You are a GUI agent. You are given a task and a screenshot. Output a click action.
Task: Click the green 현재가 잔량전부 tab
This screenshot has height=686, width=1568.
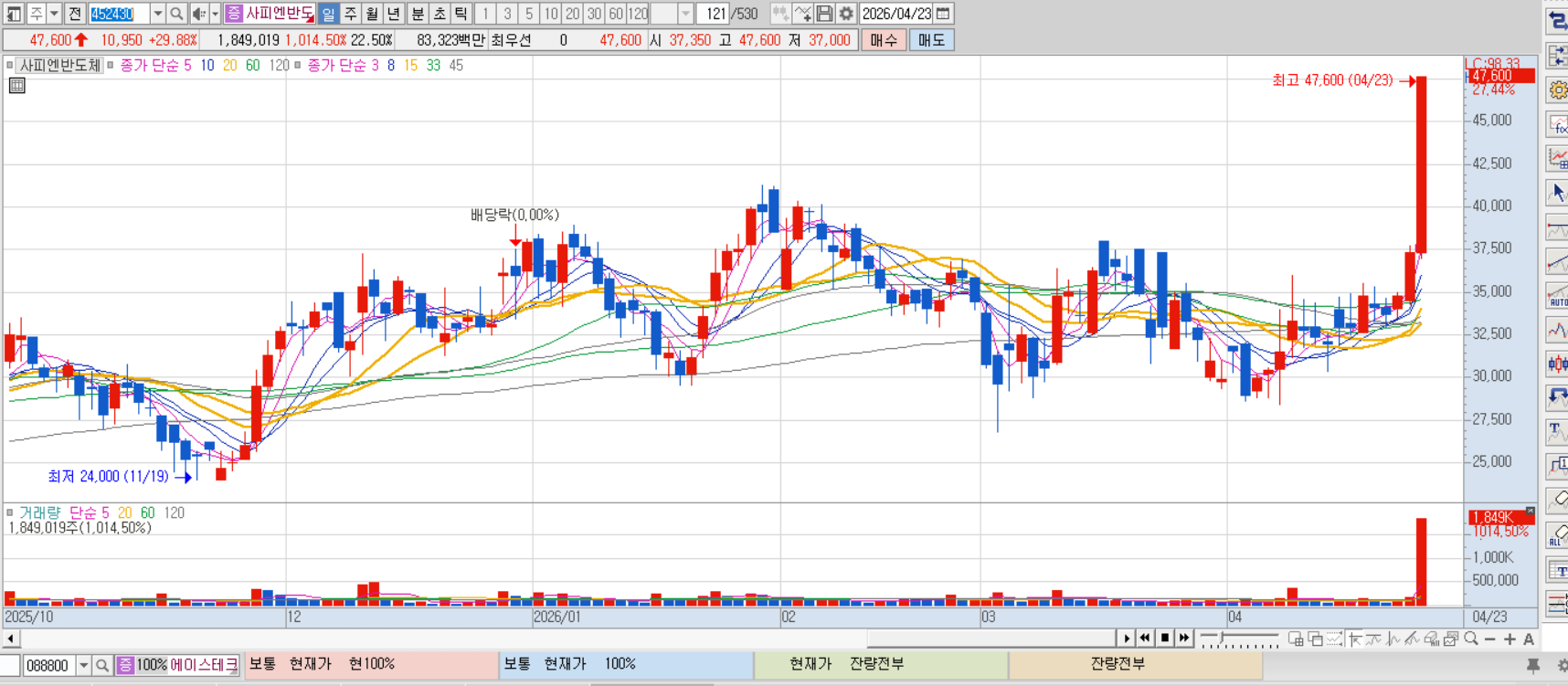point(881,665)
